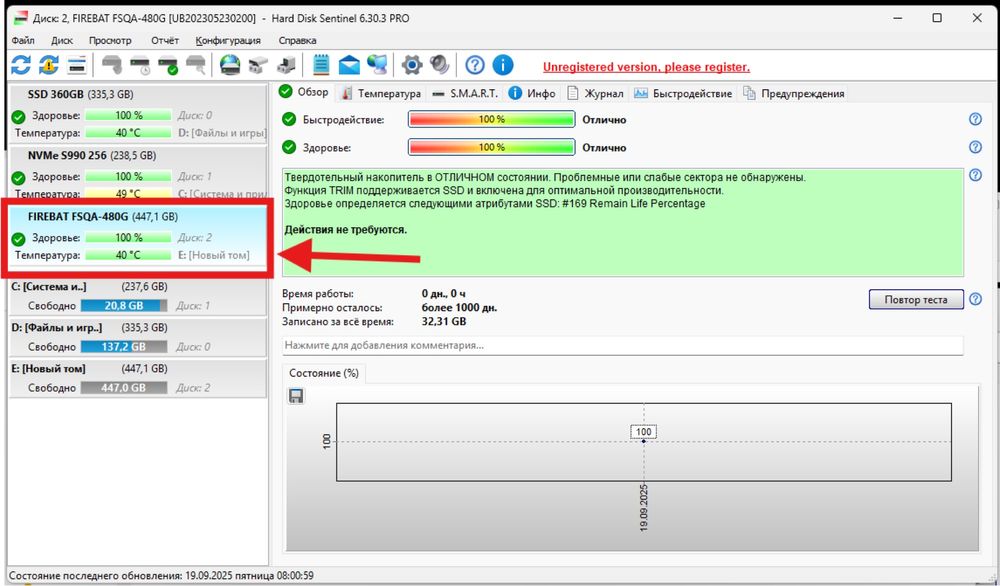Click the disk icon with a clock
Image resolution: width=1000 pixels, height=586 pixels.
[x=140, y=65]
